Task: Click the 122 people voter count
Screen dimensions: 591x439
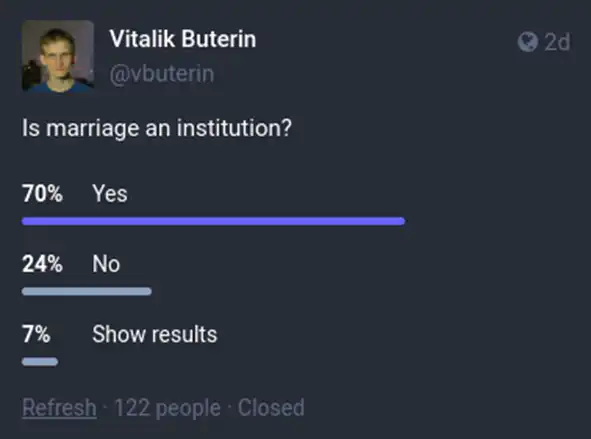Action: click(x=167, y=408)
